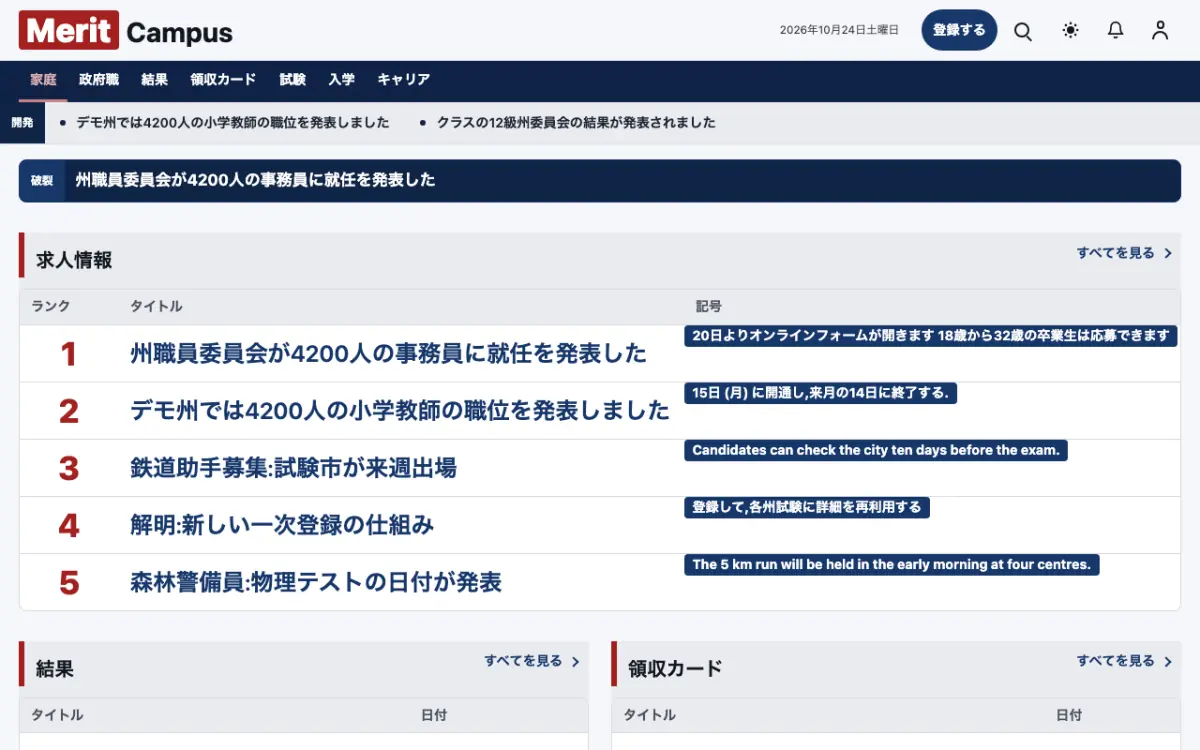Open the キャリア nav item
The height and width of the screenshot is (750, 1200).
[403, 80]
